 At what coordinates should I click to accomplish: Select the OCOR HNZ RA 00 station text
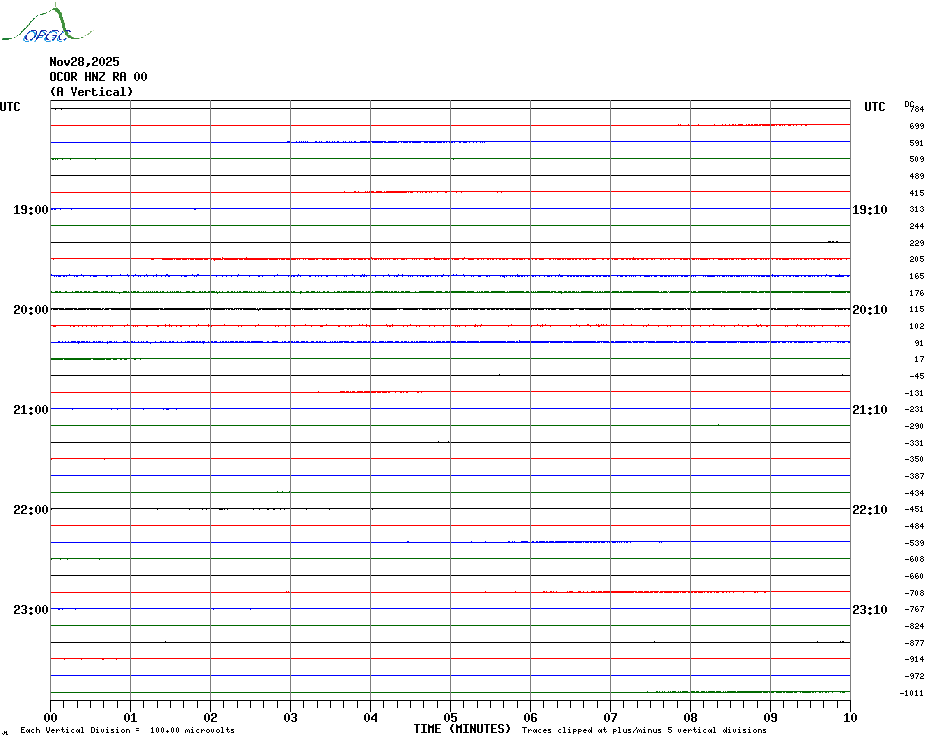[x=98, y=77]
